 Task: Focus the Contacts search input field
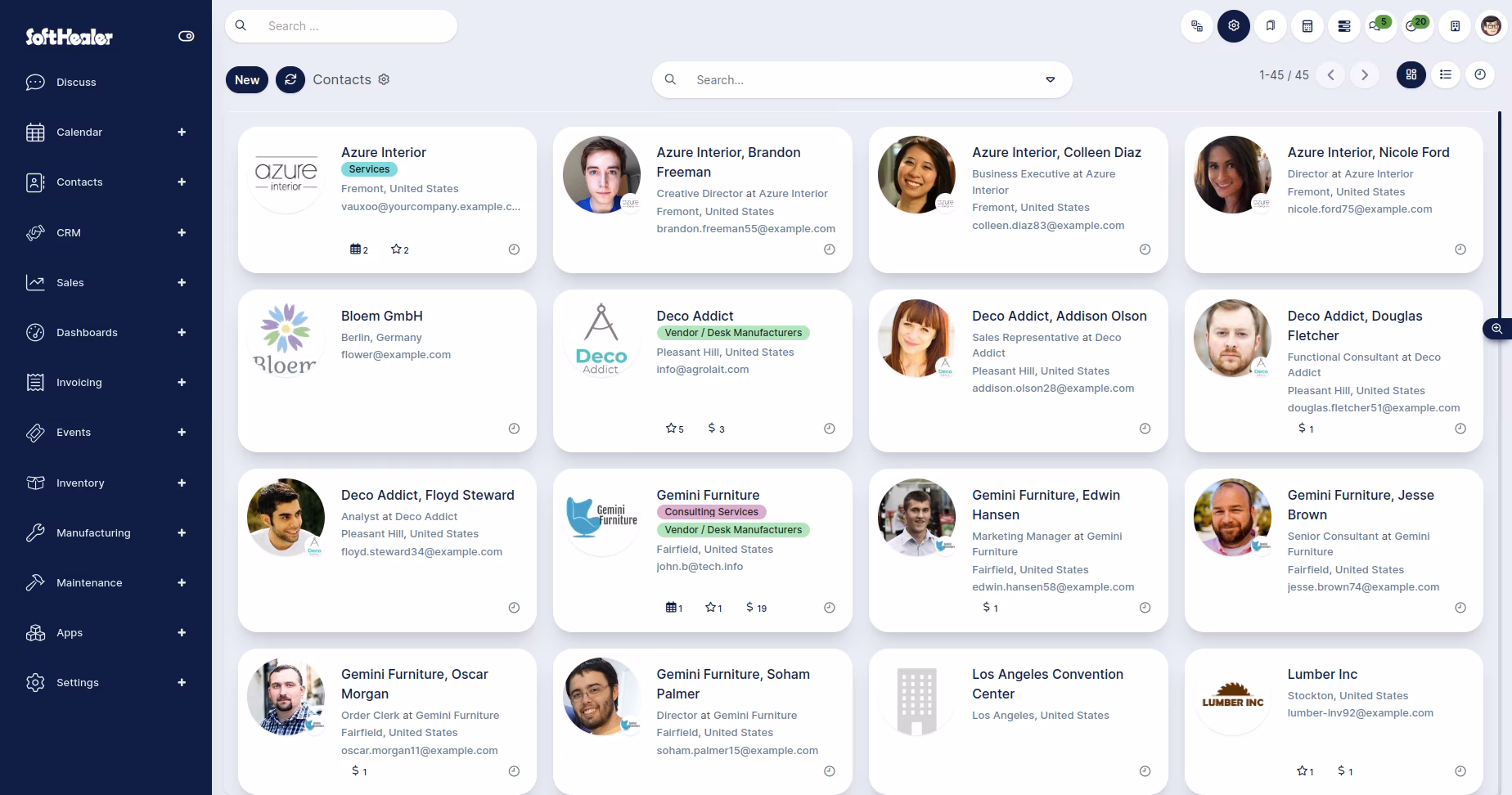pos(862,80)
